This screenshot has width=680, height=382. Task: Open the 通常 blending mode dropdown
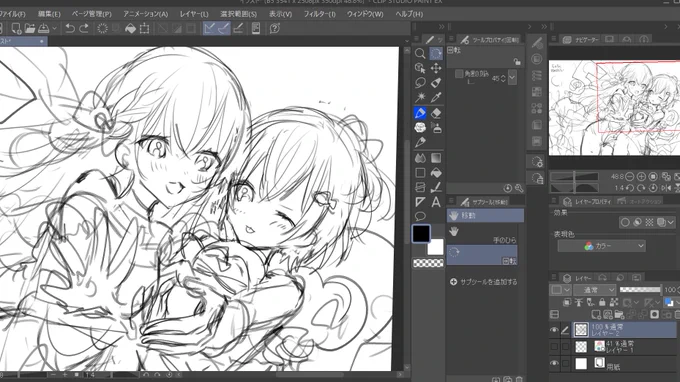(595, 290)
